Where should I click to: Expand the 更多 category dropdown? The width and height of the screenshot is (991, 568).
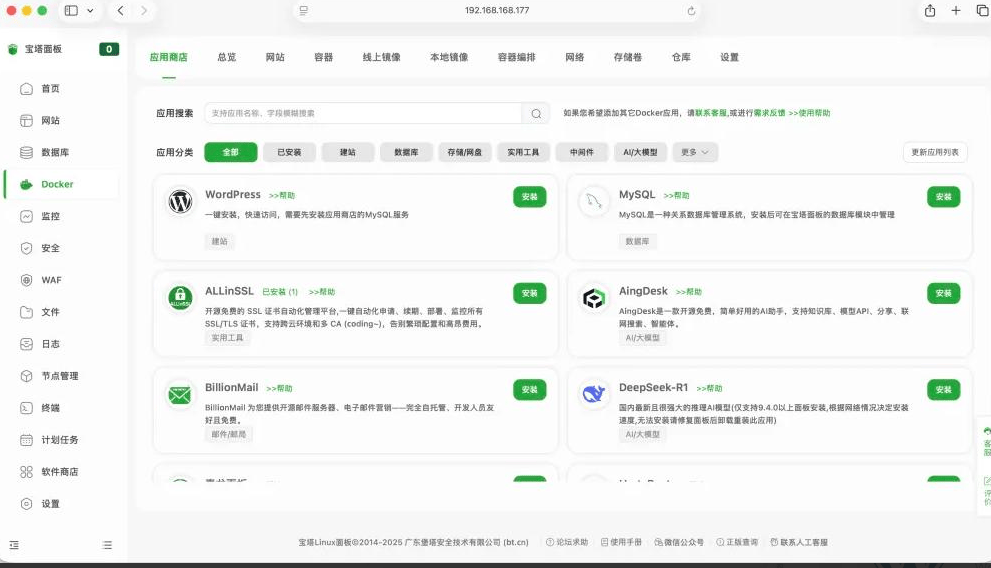tap(695, 152)
